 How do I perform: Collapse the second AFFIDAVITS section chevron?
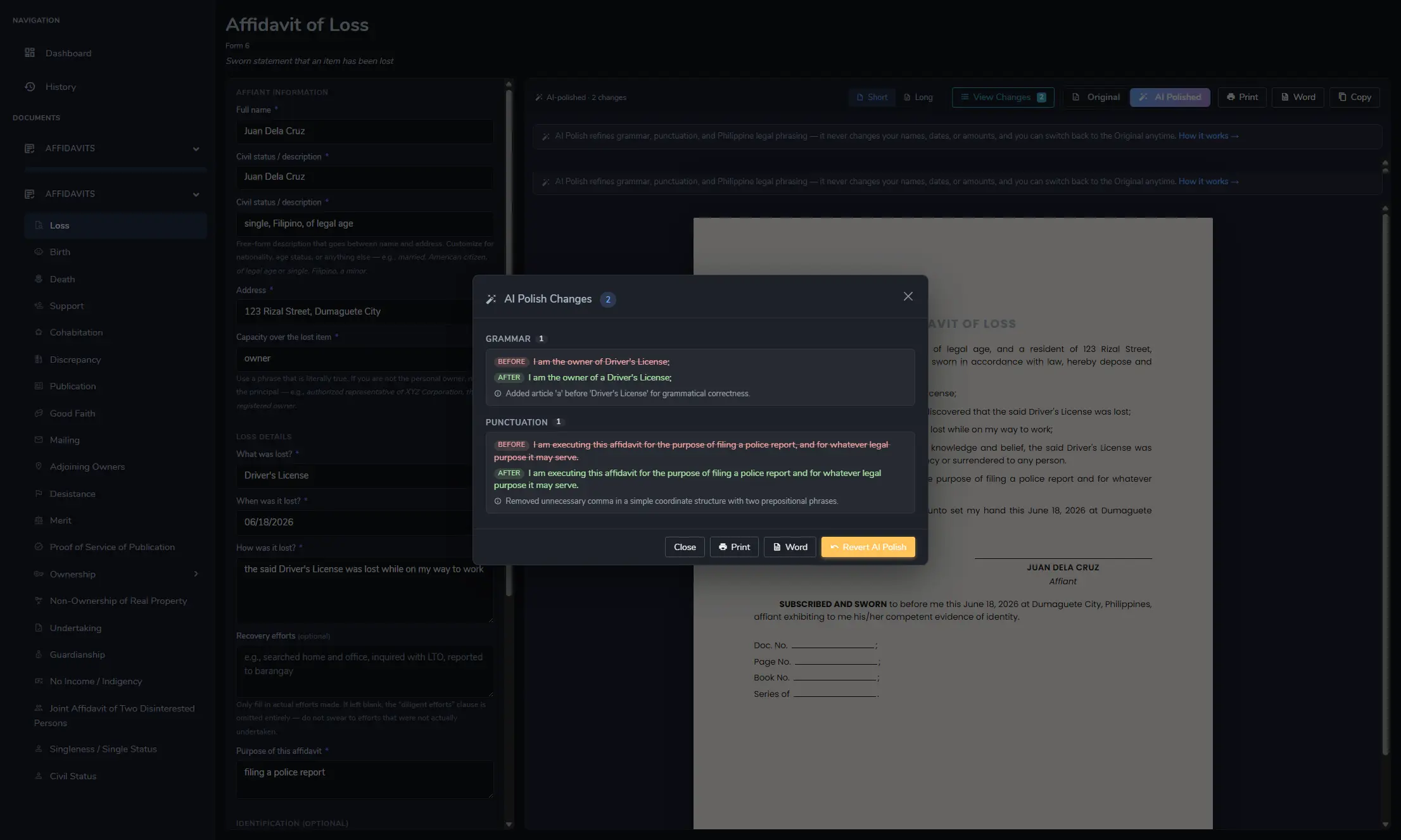pyautogui.click(x=196, y=194)
